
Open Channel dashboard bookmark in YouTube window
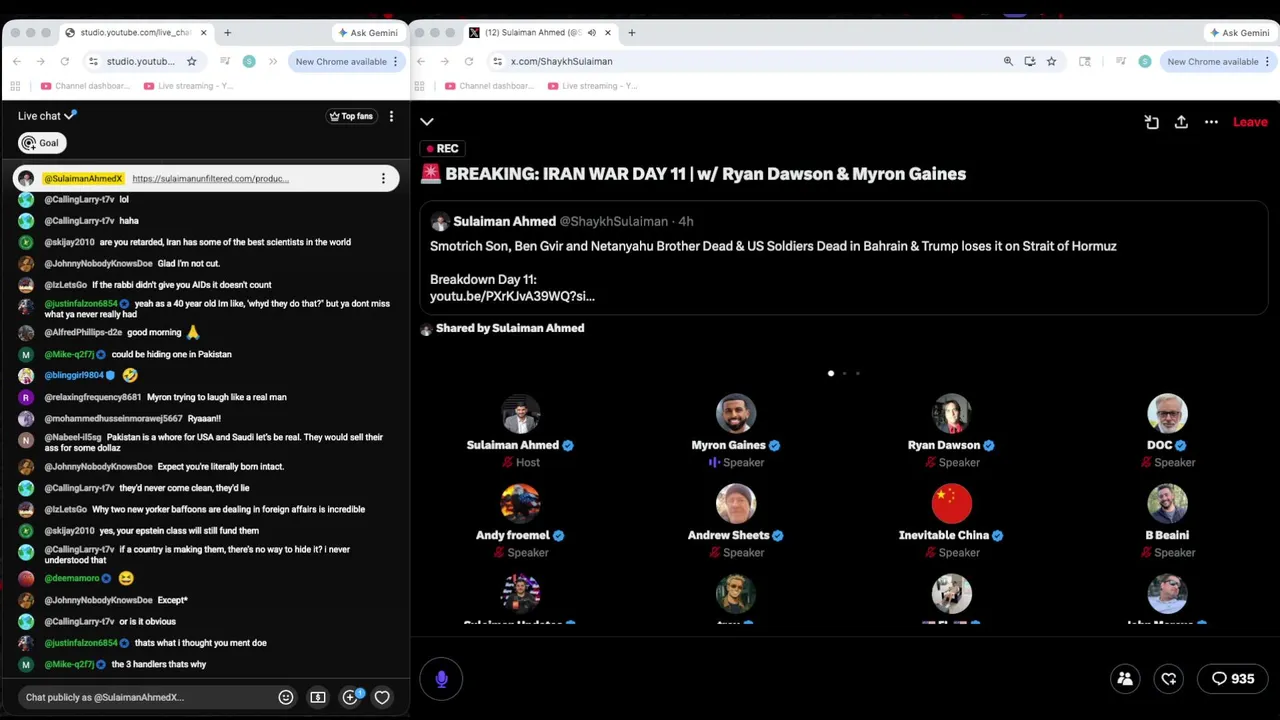click(x=85, y=86)
